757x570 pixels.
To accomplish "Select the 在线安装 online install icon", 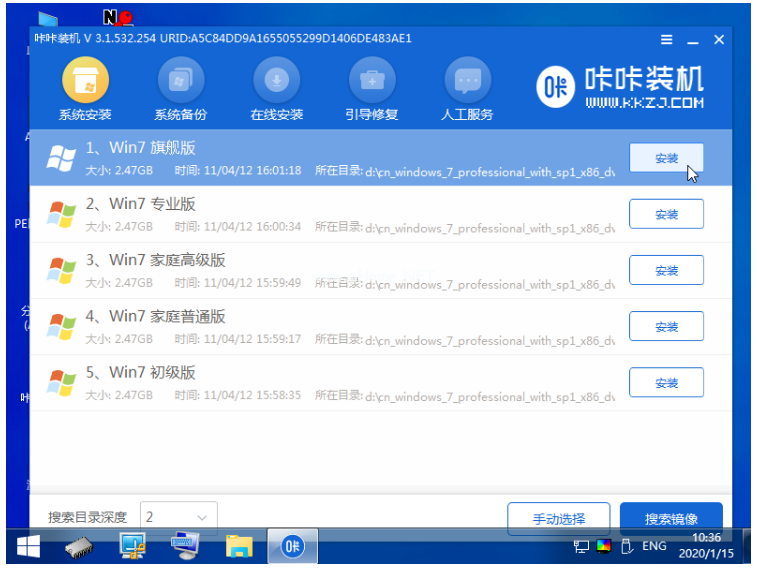I will 277,90.
